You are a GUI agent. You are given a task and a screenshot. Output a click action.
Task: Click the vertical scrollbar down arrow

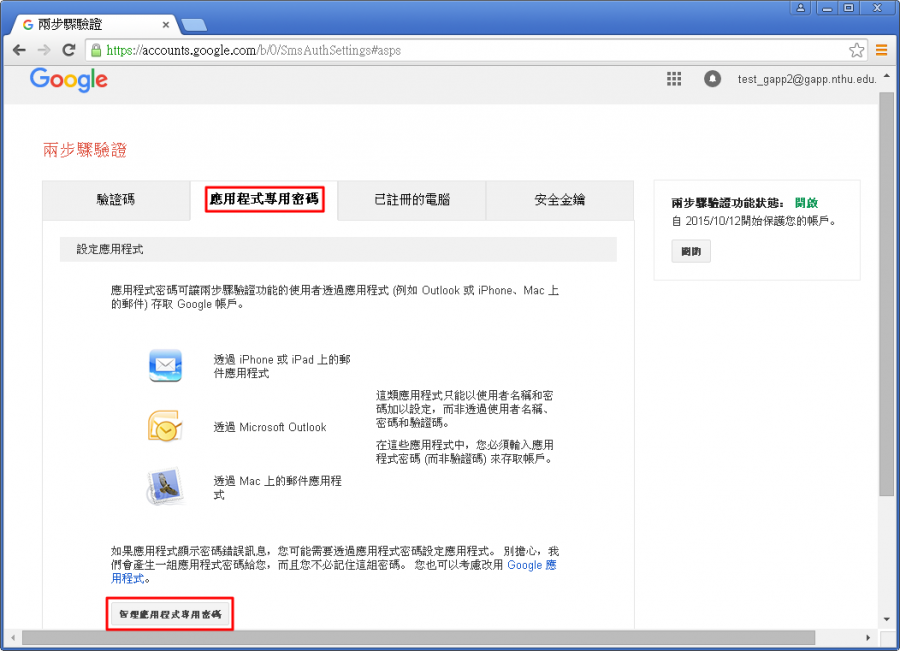pos(886,618)
